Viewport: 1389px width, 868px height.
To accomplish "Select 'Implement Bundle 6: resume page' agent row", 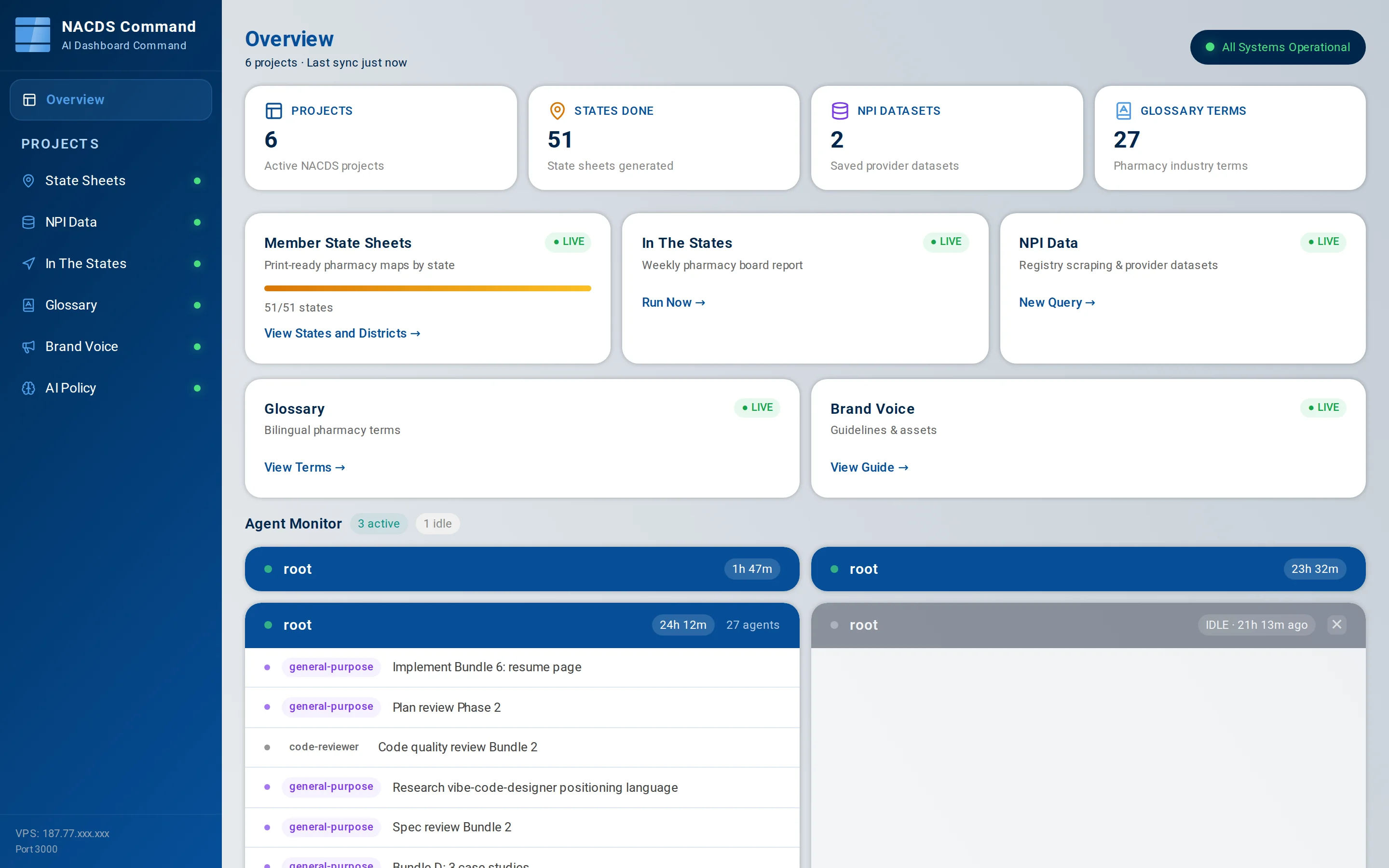I will (522, 667).
